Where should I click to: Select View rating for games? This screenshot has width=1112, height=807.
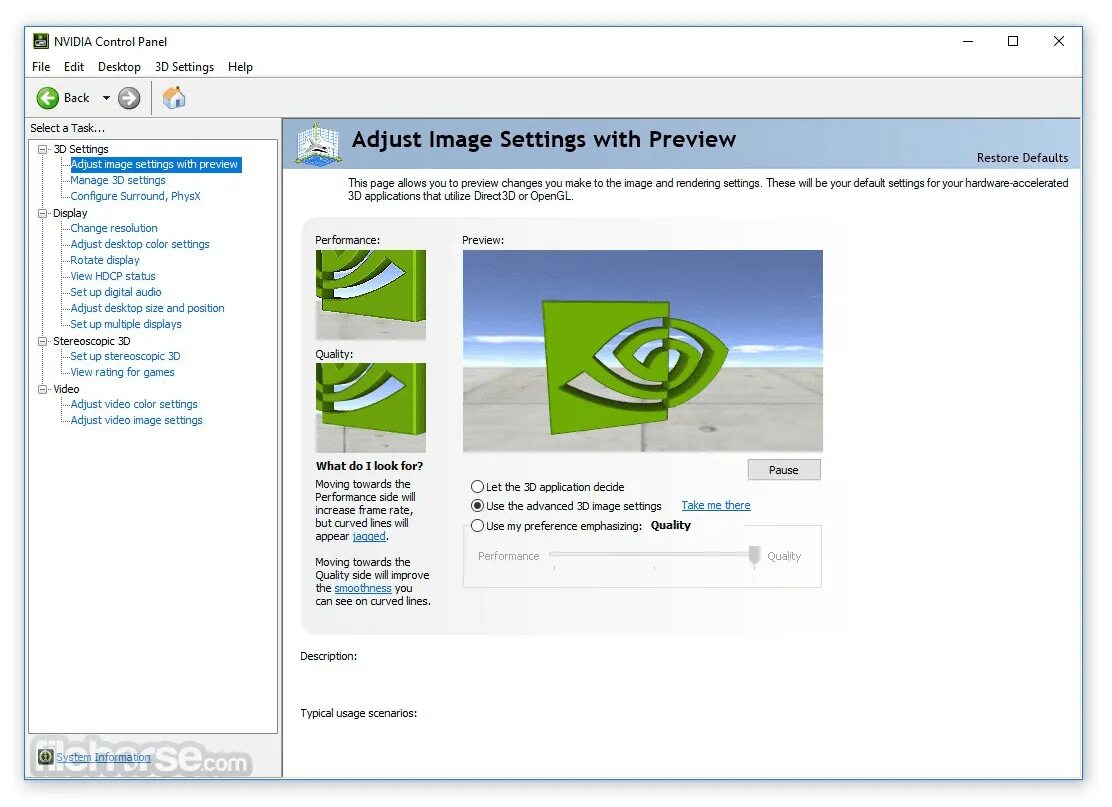122,372
